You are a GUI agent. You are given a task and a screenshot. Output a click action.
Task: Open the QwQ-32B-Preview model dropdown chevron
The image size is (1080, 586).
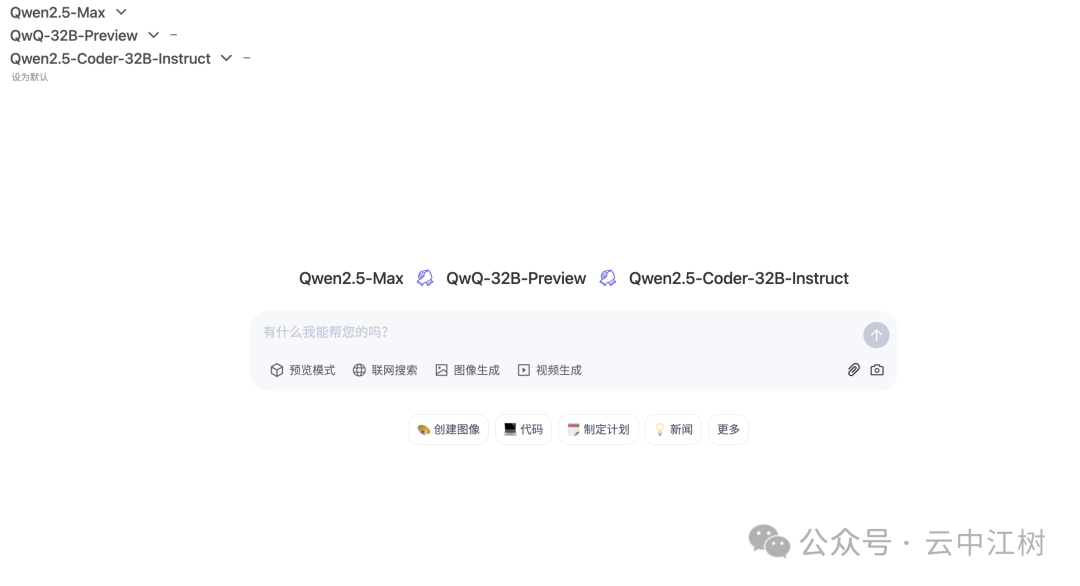(x=154, y=35)
